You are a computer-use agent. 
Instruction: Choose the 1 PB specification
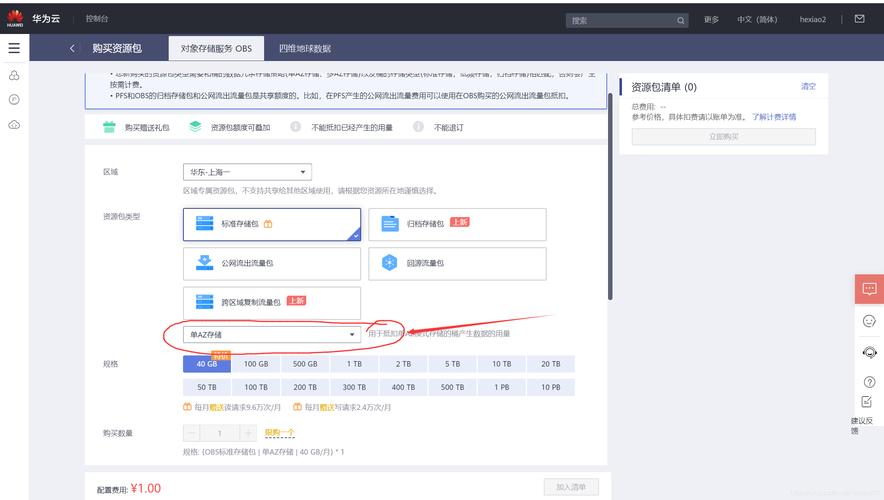[501, 387]
